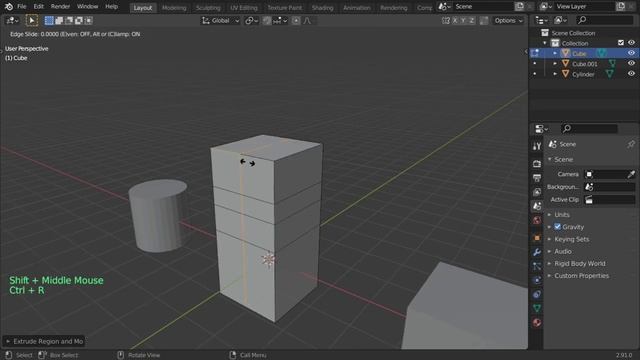Collapse the Collection in outliner
The image size is (640, 360).
click(544, 43)
